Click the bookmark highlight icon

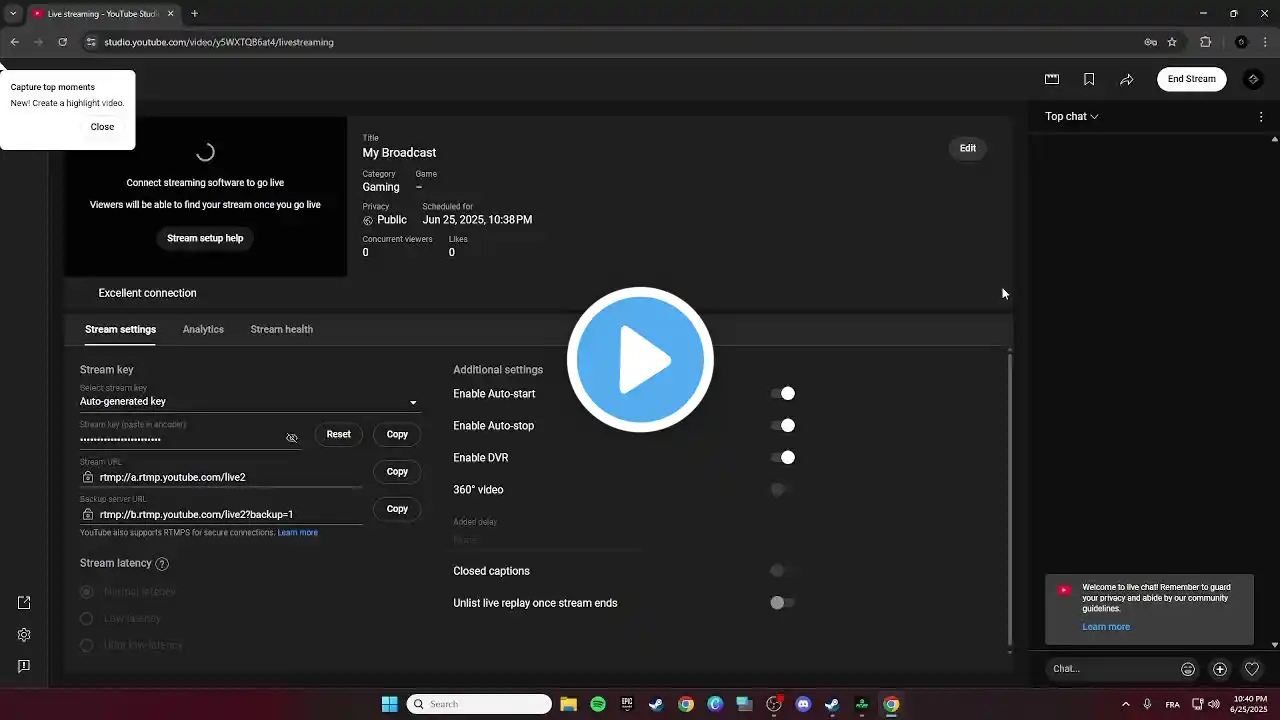1089,79
